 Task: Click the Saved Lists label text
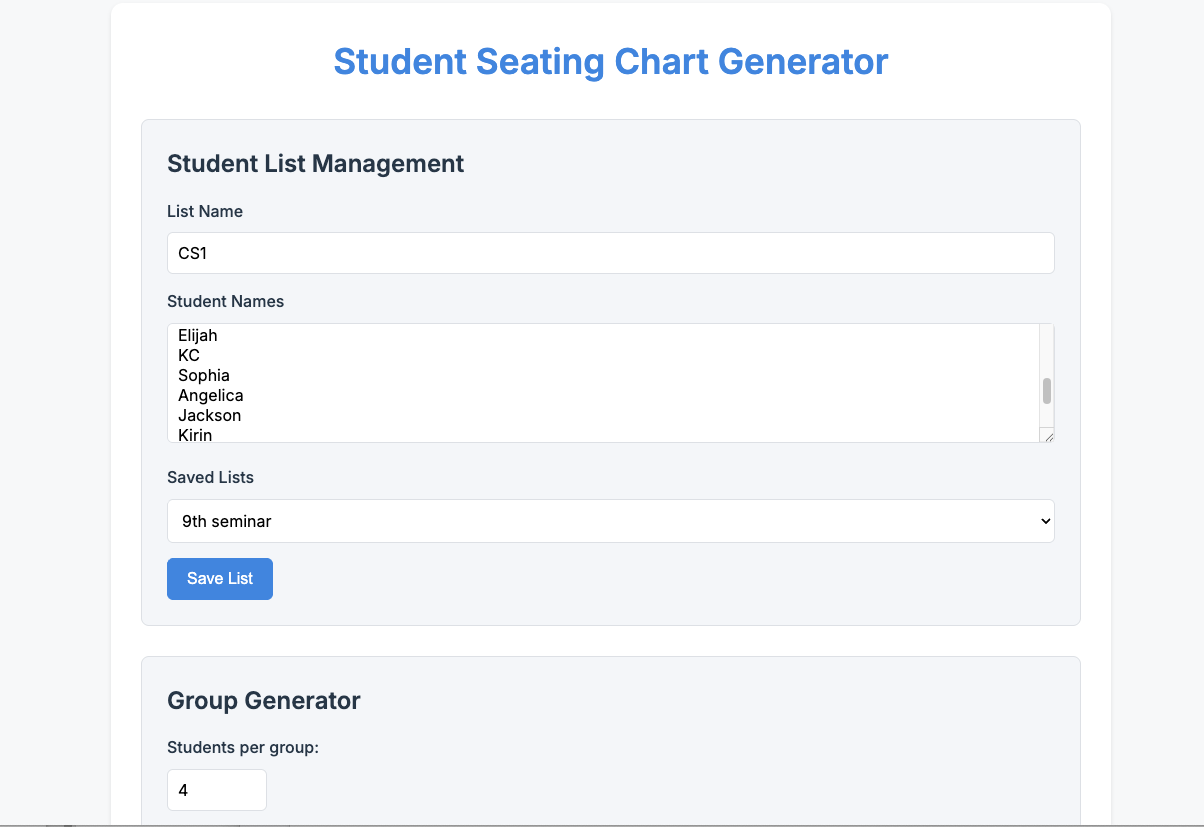[x=210, y=477]
